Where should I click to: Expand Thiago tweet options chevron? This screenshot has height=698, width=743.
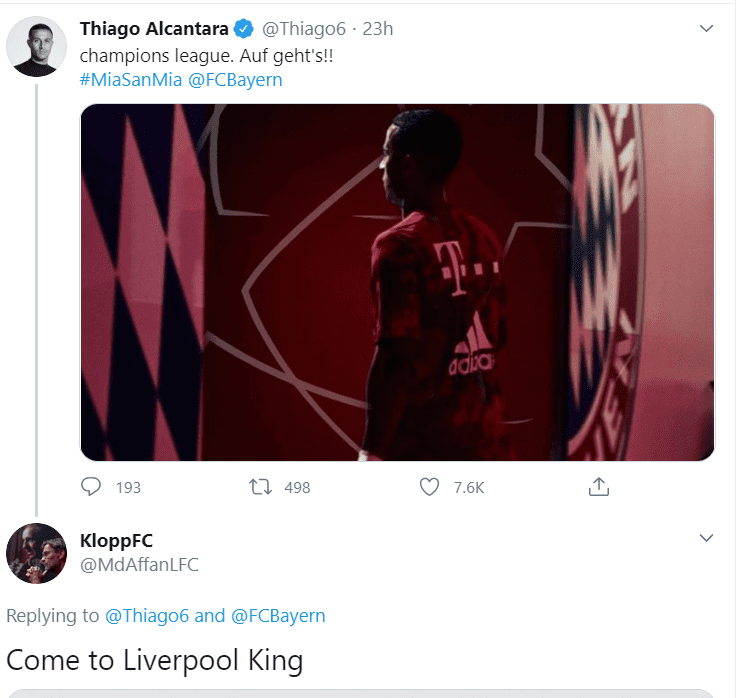(x=706, y=29)
